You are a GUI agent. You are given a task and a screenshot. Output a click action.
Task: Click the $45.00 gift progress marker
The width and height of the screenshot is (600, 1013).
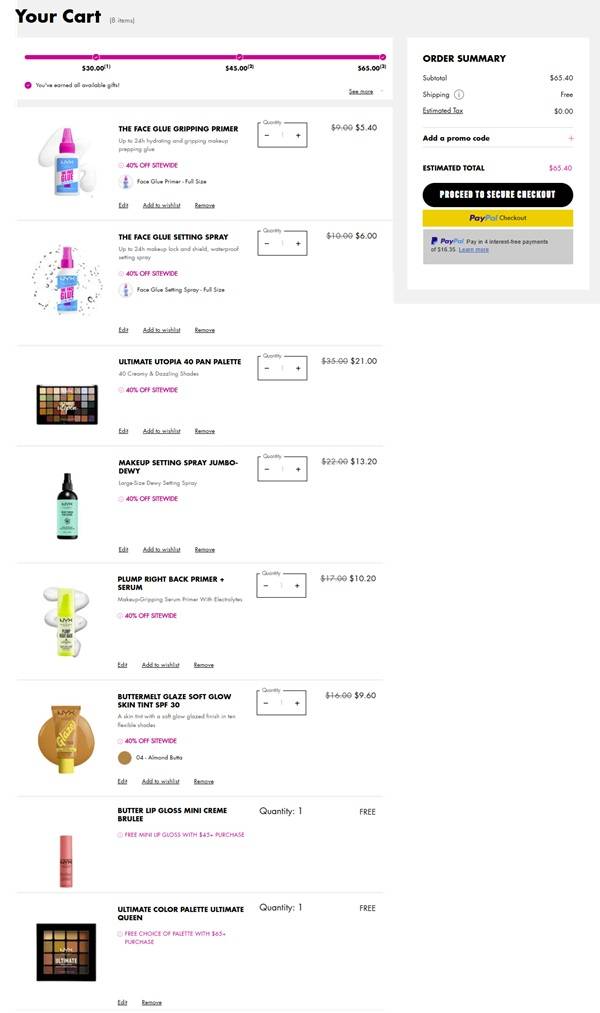(239, 57)
